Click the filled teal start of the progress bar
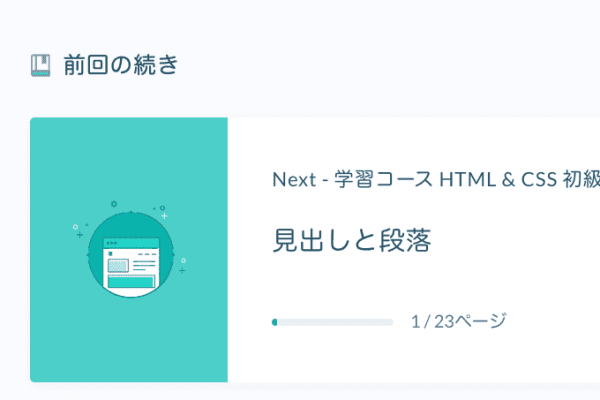Image resolution: width=600 pixels, height=400 pixels. [x=274, y=322]
